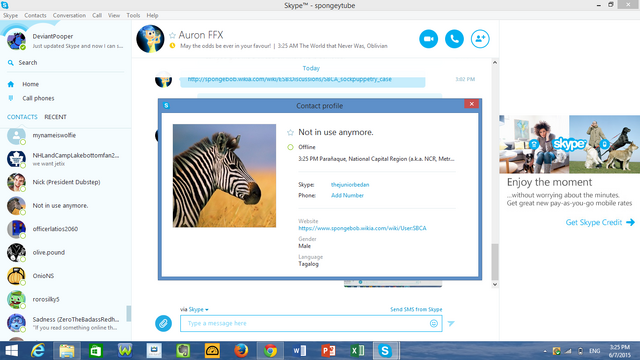Click ENG language indicator in tray

[x=595, y=351]
